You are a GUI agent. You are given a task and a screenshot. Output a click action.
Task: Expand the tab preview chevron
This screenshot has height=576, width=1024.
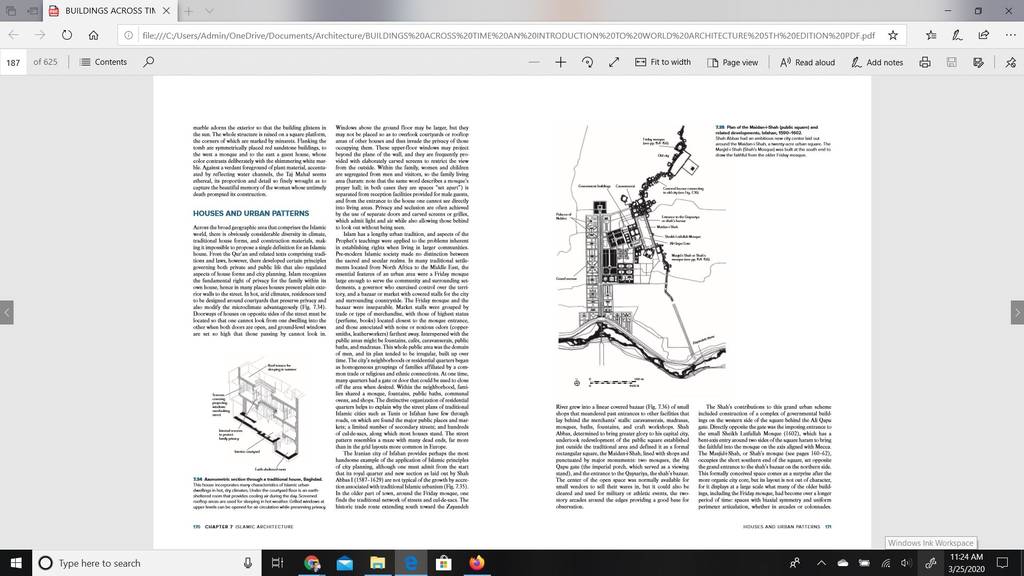(209, 11)
